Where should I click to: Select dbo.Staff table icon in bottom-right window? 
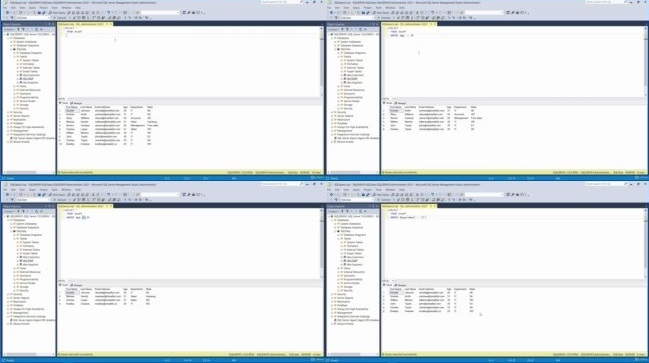pyautogui.click(x=345, y=261)
